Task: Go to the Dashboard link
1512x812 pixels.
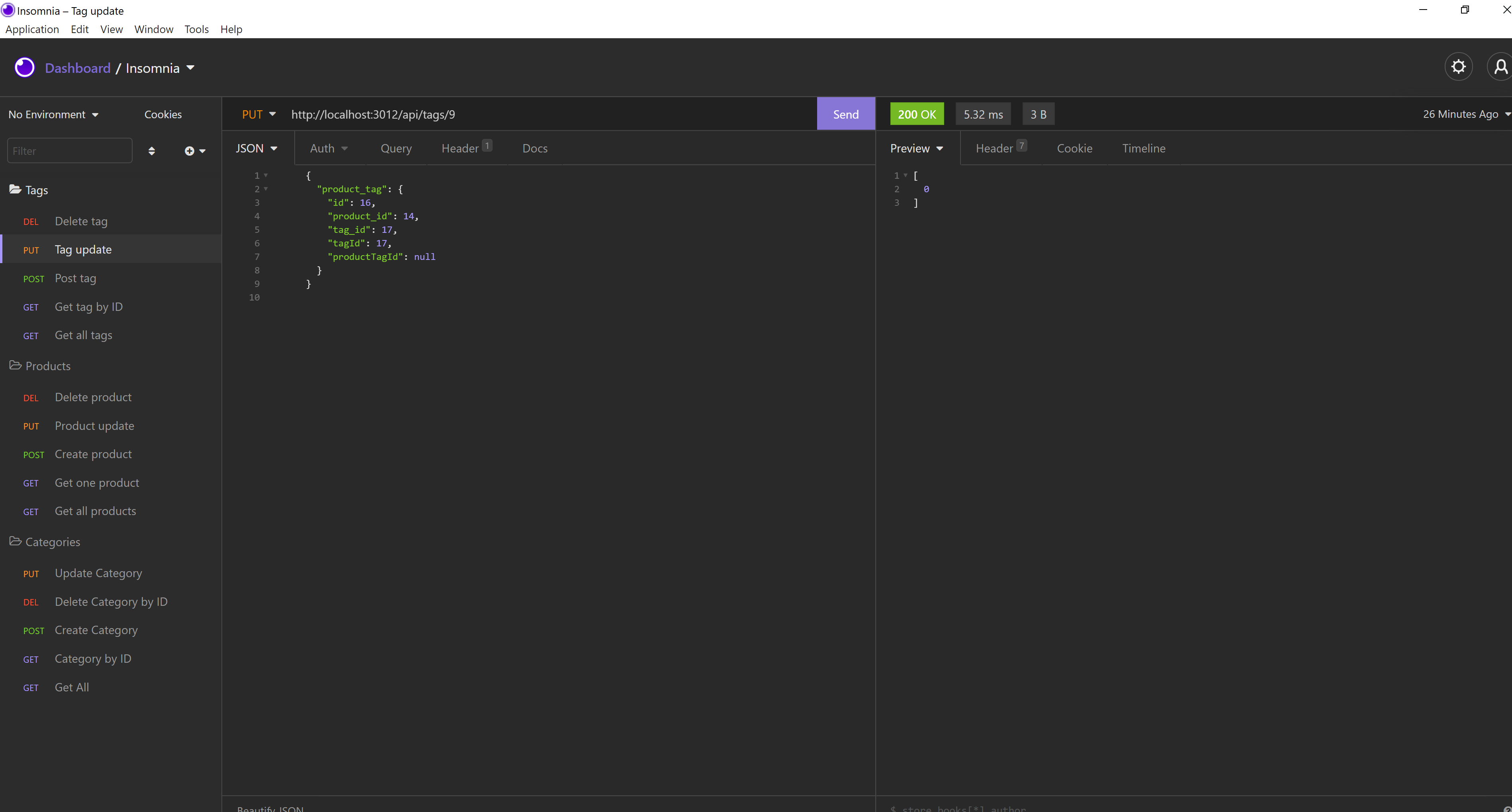Action: point(78,68)
